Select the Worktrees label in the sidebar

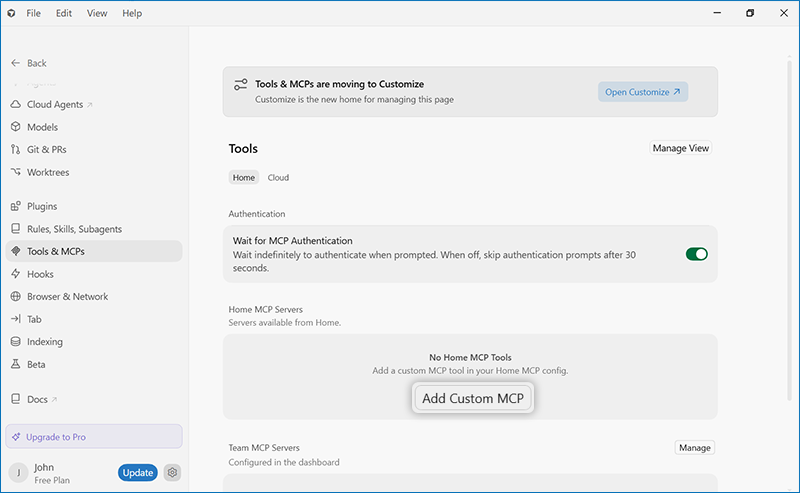[48, 172]
